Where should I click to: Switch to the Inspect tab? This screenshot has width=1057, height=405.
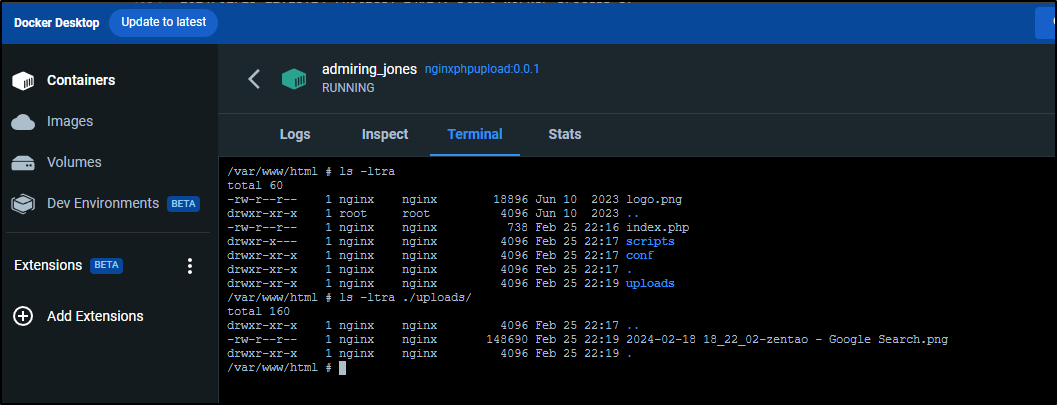coord(385,134)
